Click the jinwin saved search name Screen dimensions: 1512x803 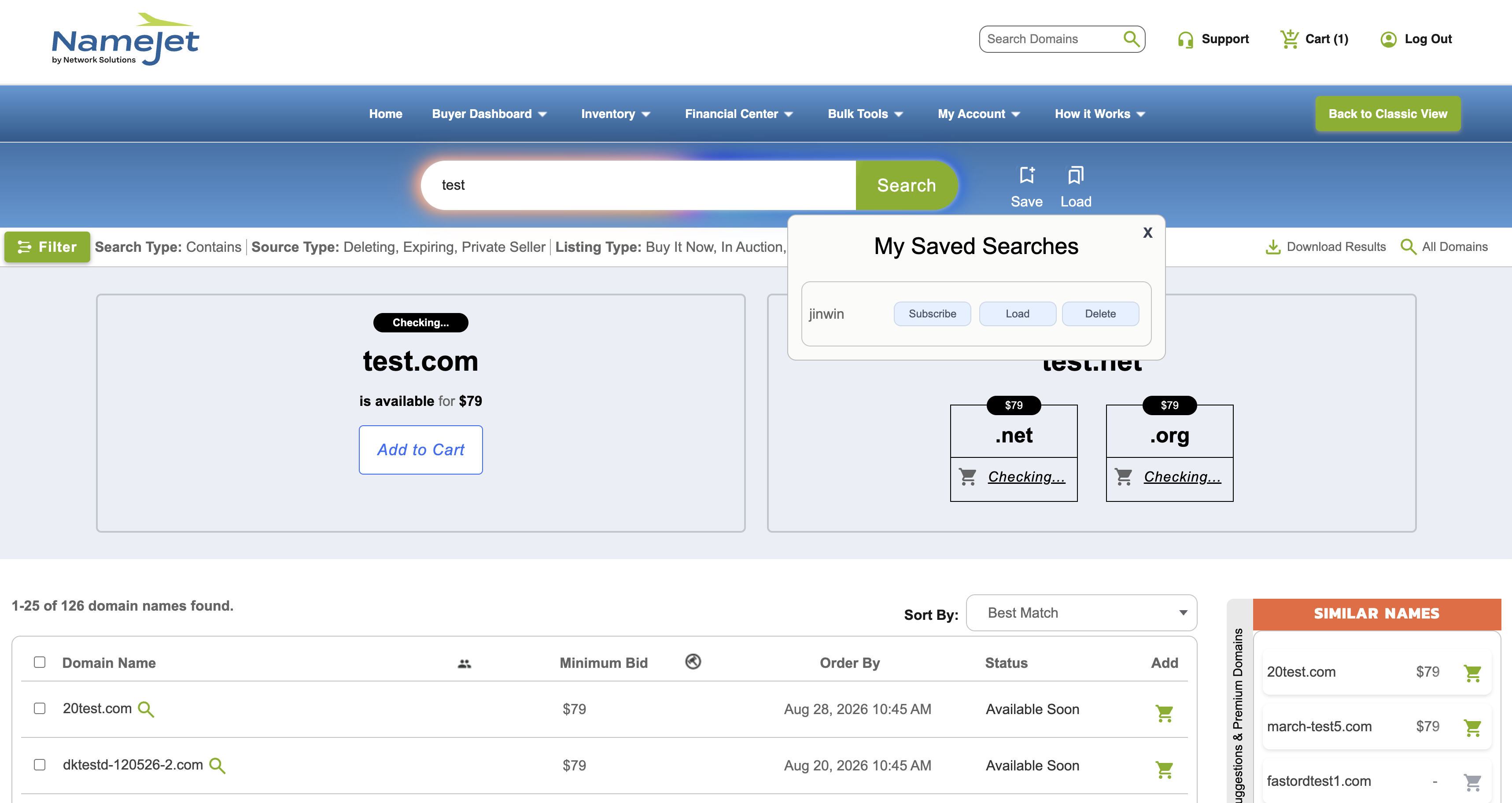coord(826,314)
